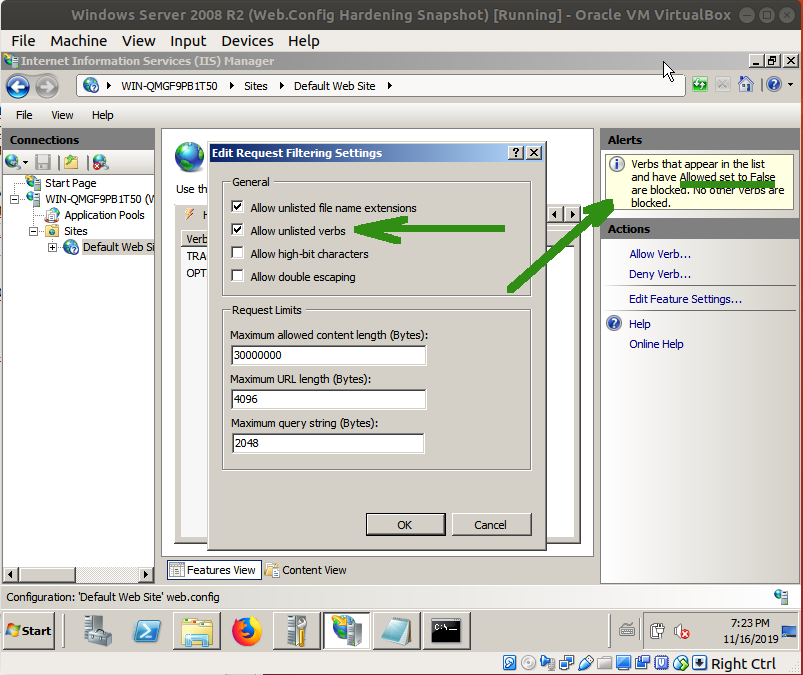
Task: Click the Create New Connection icon in Connections
Action: [x=16, y=162]
